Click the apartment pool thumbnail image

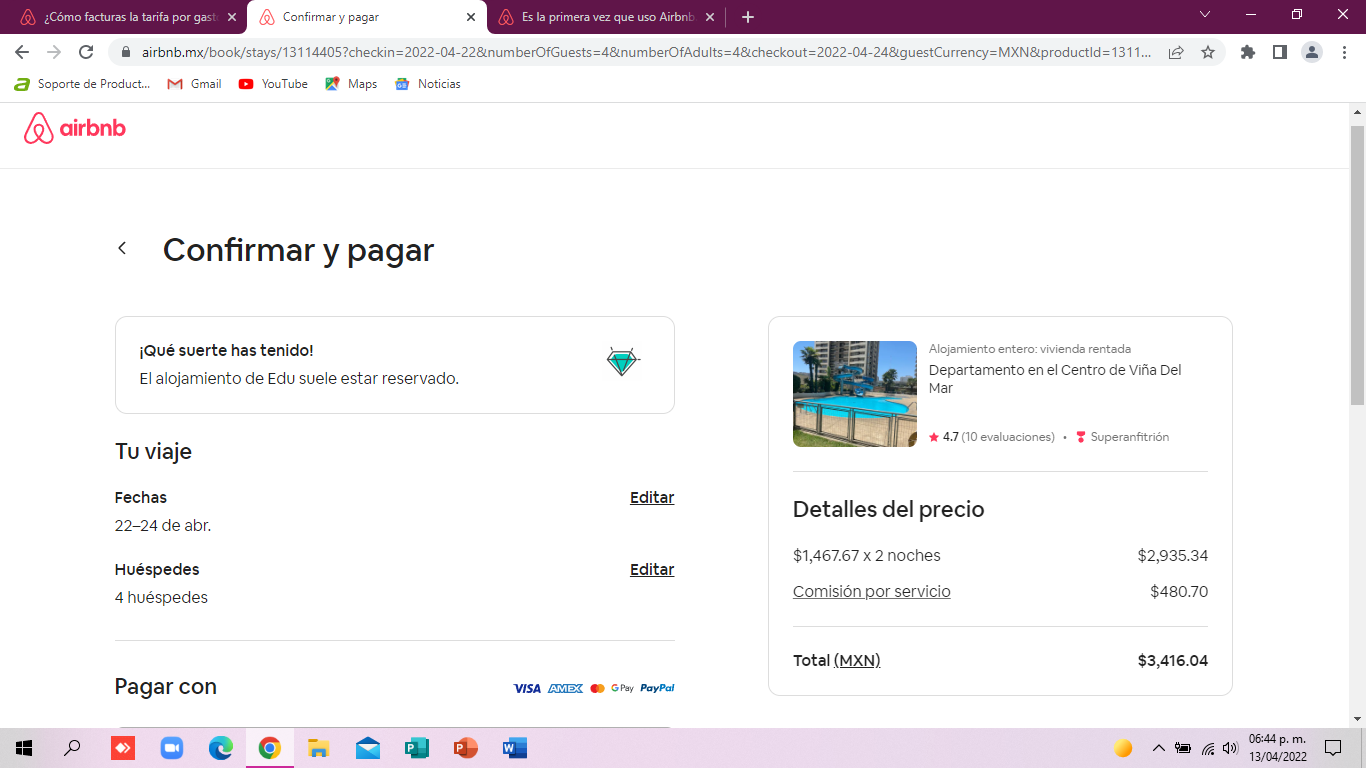(854, 393)
